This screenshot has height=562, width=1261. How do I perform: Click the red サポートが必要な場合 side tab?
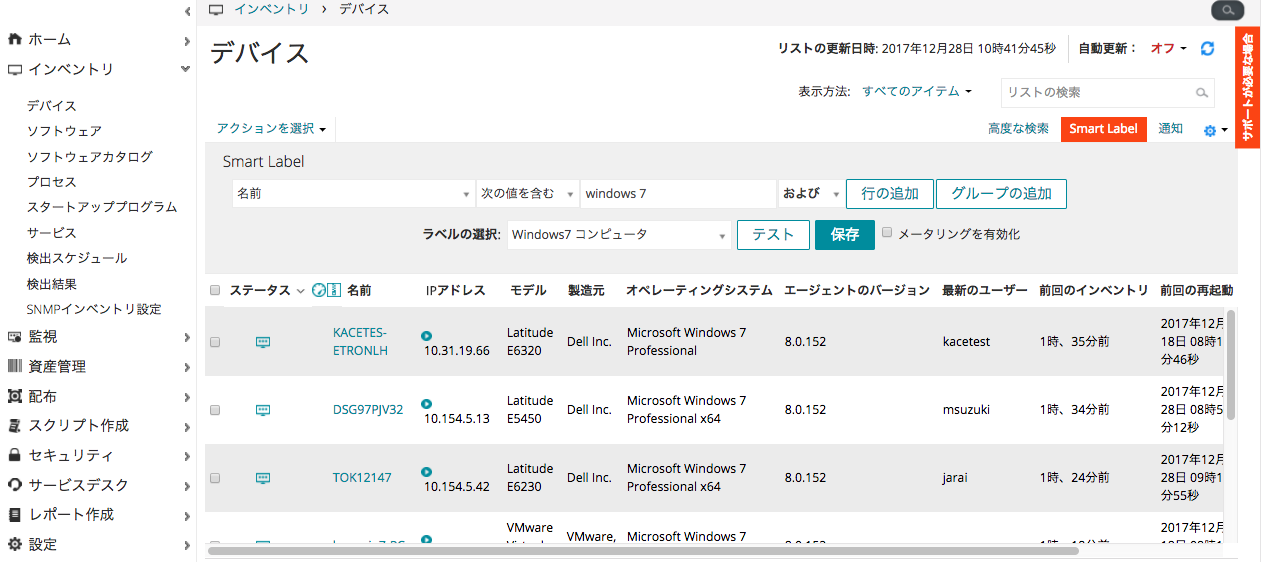[1248, 88]
